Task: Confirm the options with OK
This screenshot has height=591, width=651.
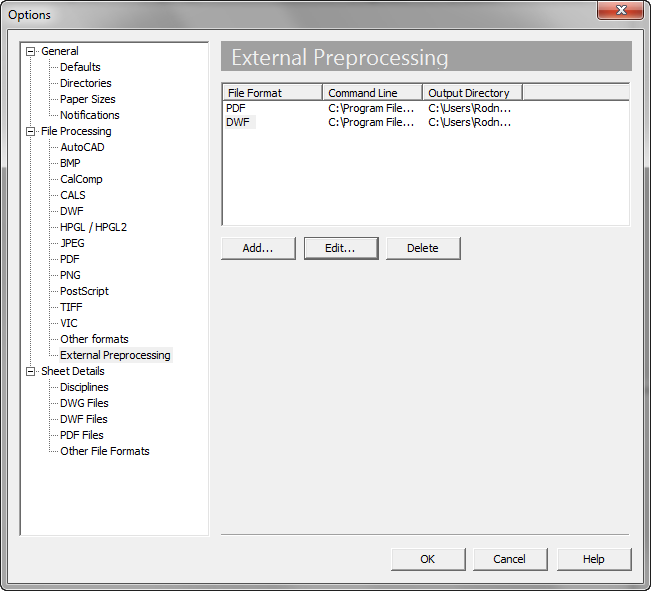Action: point(428,559)
